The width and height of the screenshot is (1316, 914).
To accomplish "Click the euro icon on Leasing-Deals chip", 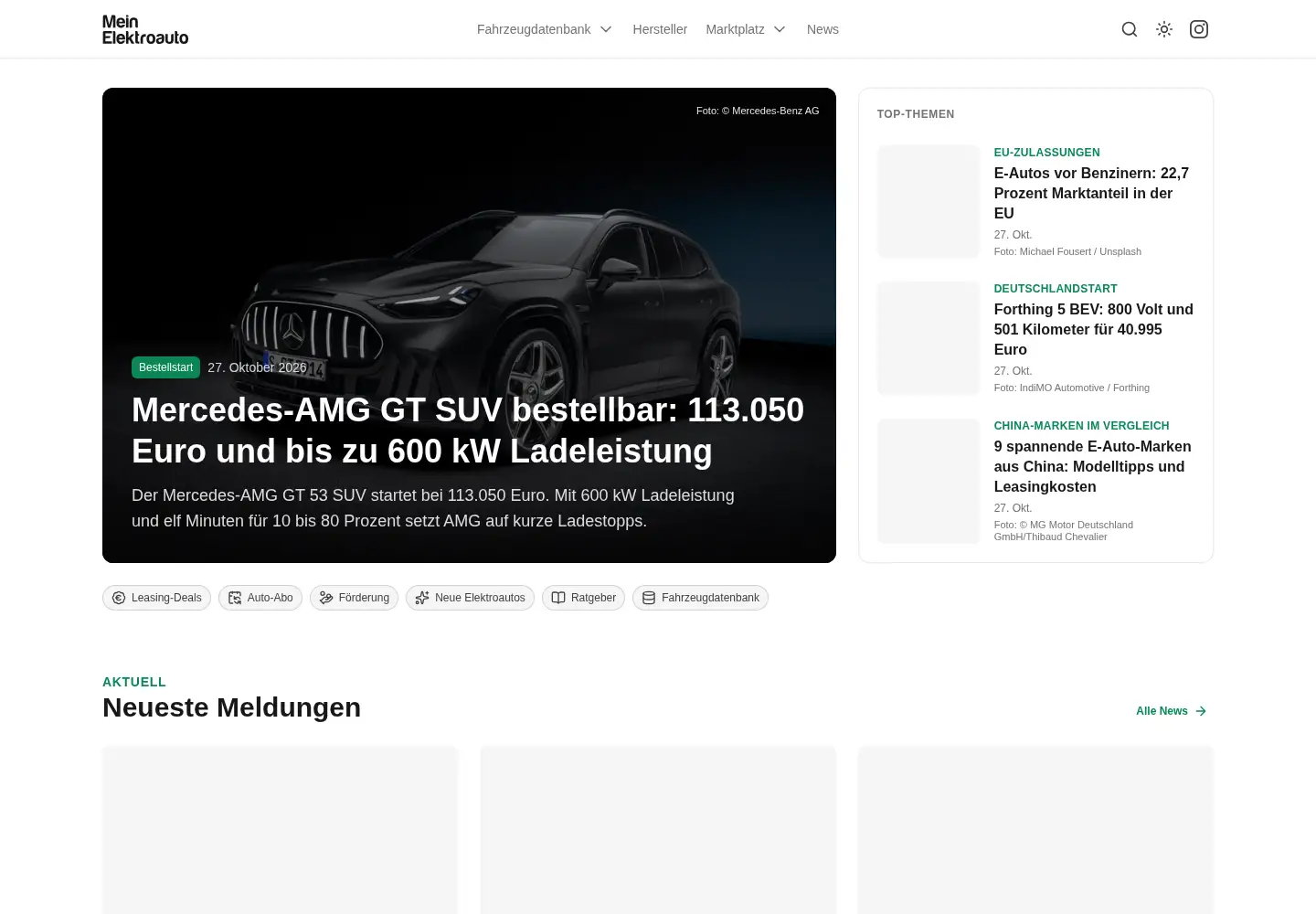I will point(119,598).
